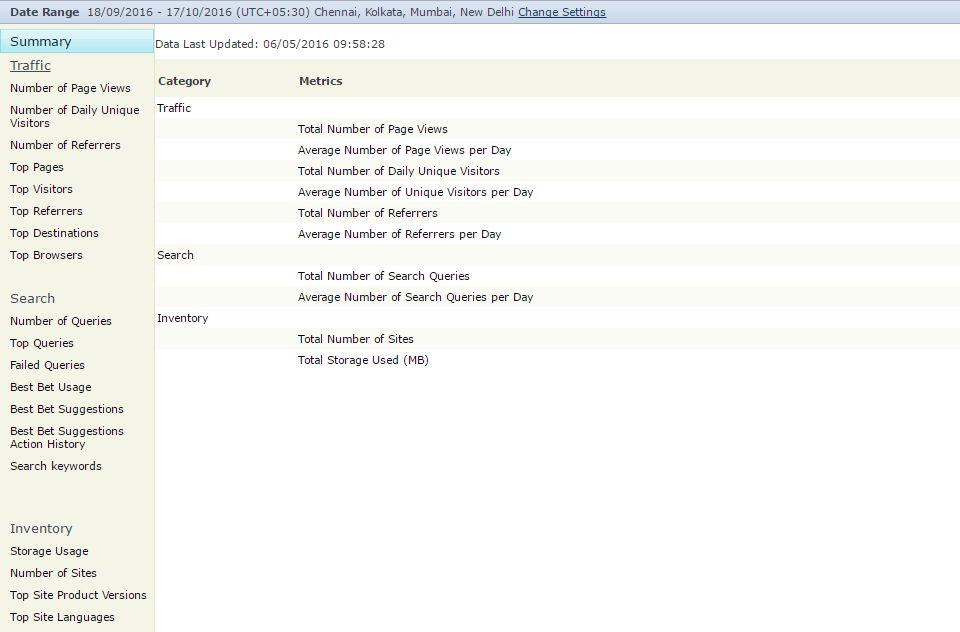Open Top Site Languages report
The width and height of the screenshot is (960, 632).
point(62,617)
